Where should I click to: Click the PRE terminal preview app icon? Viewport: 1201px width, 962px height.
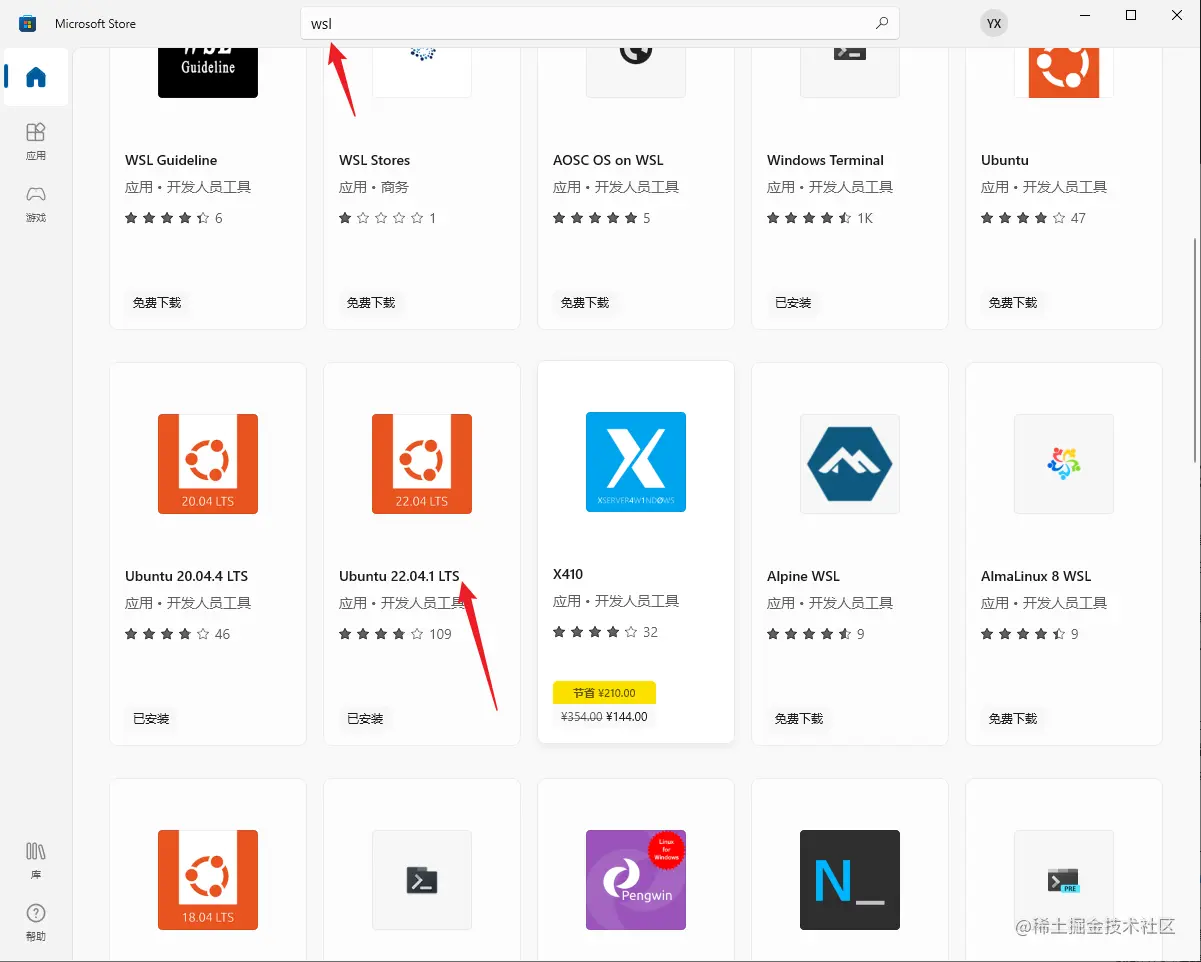point(1064,880)
